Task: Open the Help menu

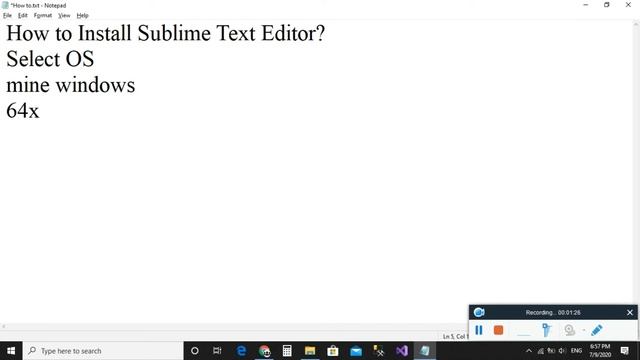Action: pos(82,16)
